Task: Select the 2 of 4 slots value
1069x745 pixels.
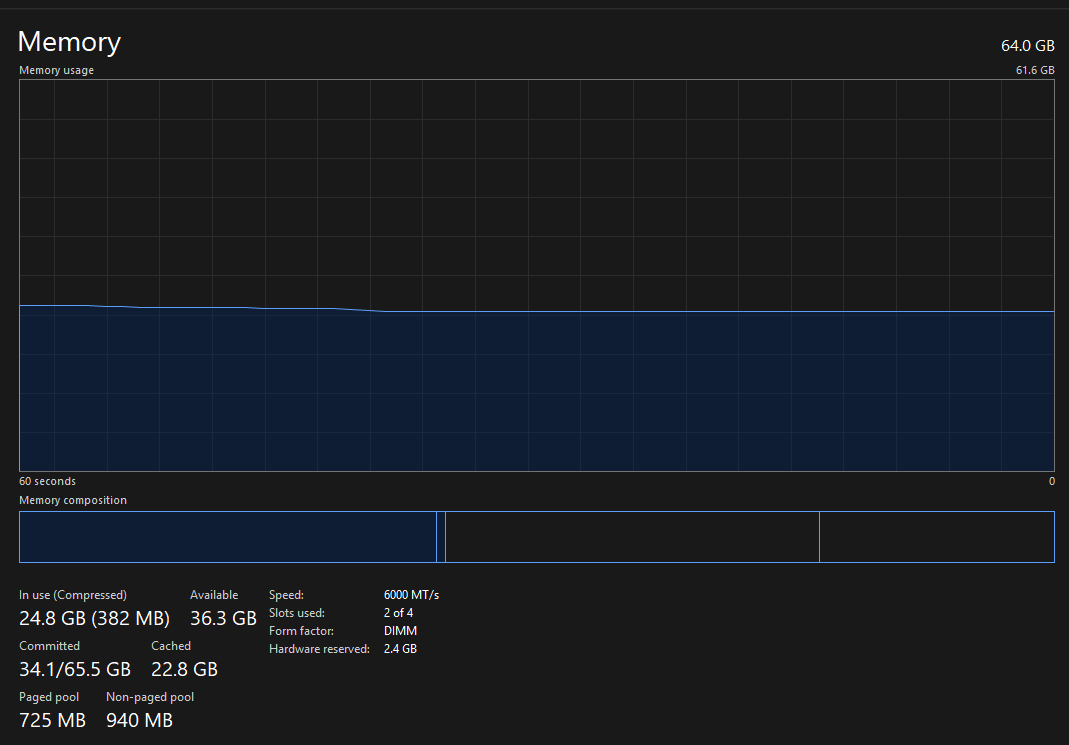Action: (x=398, y=613)
